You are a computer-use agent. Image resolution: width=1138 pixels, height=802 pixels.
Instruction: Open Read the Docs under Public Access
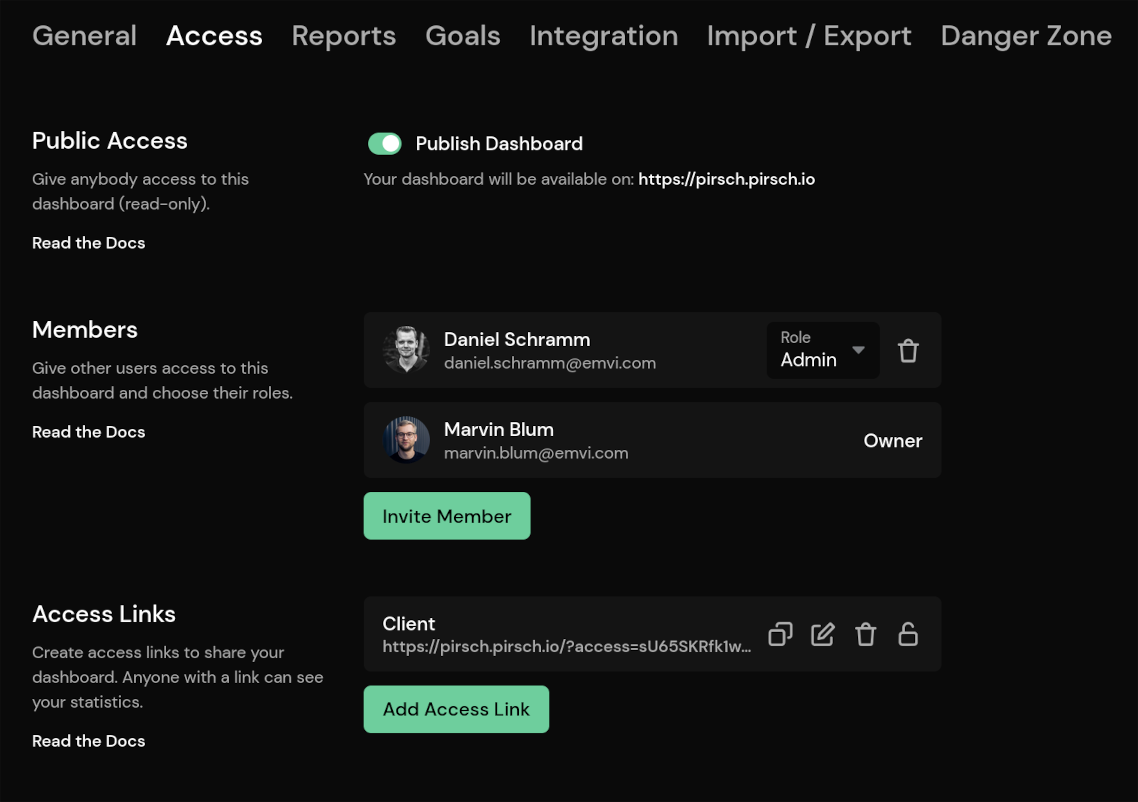click(88, 242)
